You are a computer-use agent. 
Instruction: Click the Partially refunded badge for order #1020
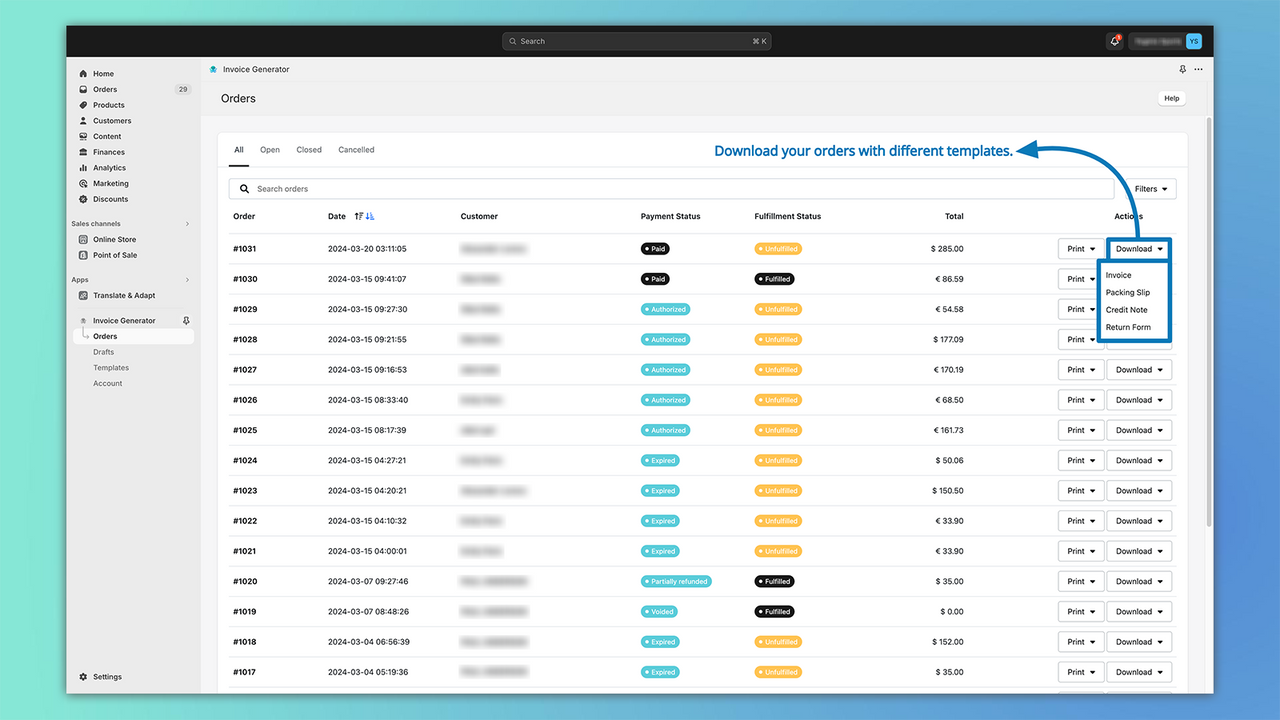676,581
